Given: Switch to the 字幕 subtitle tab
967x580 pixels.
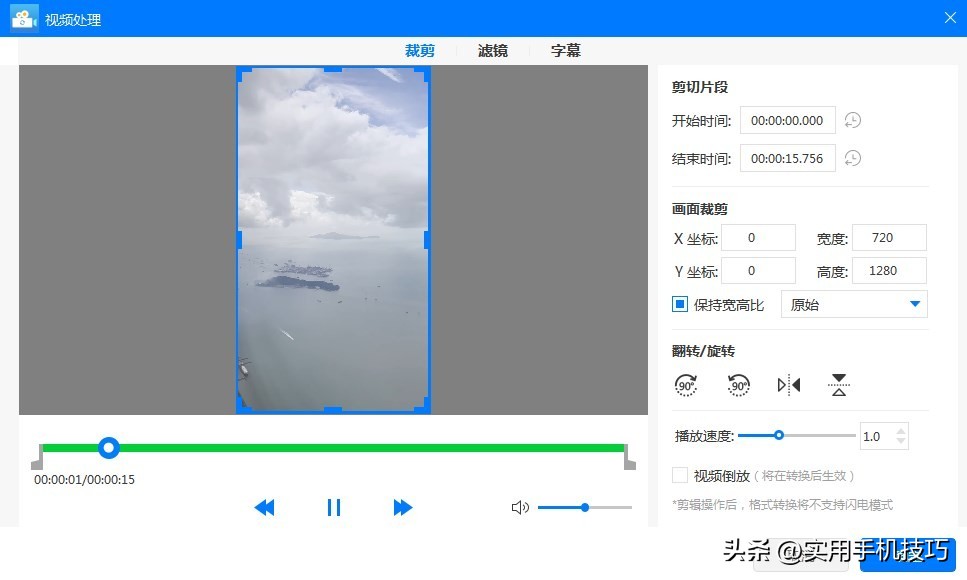Looking at the screenshot, I should point(565,50).
